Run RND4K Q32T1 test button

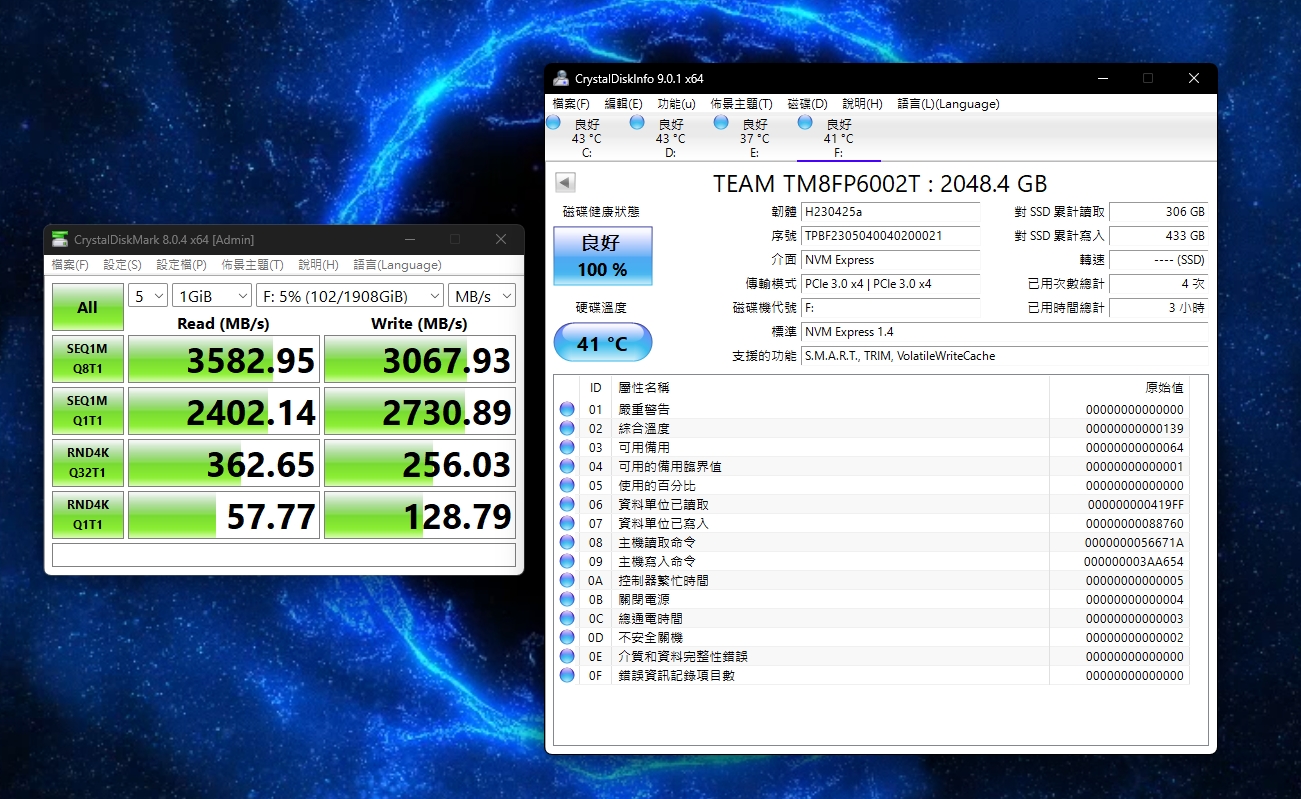pyautogui.click(x=88, y=464)
